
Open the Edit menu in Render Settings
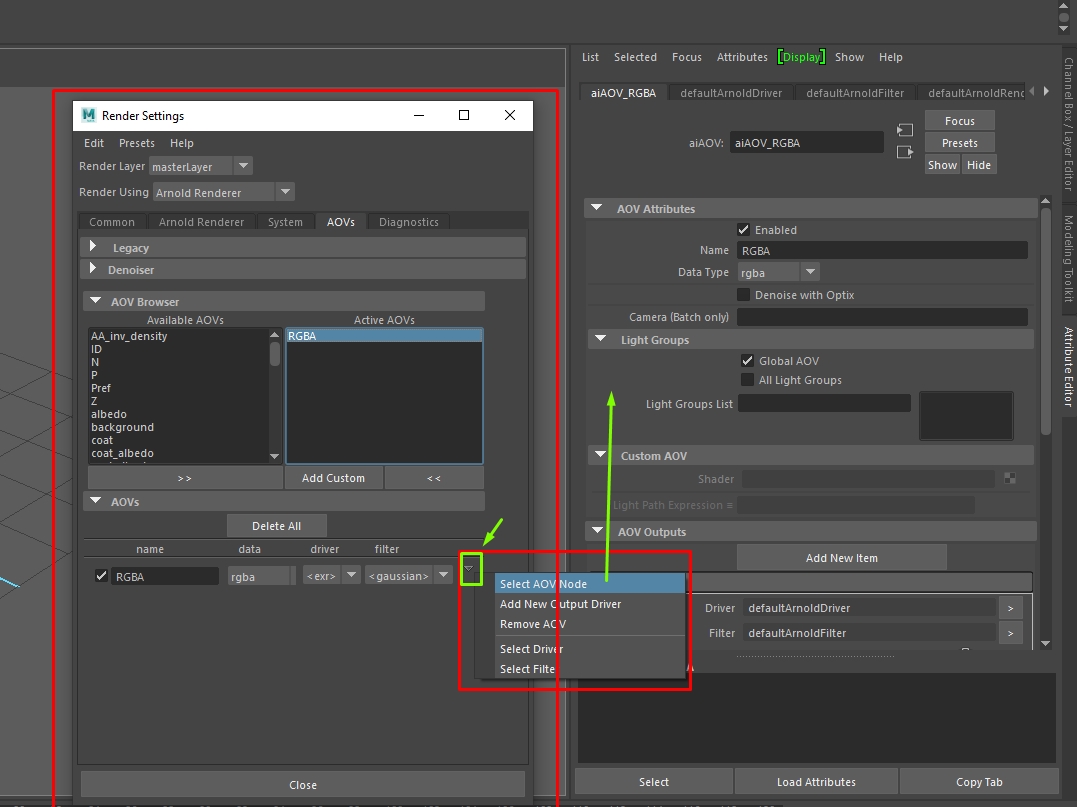pyautogui.click(x=94, y=143)
